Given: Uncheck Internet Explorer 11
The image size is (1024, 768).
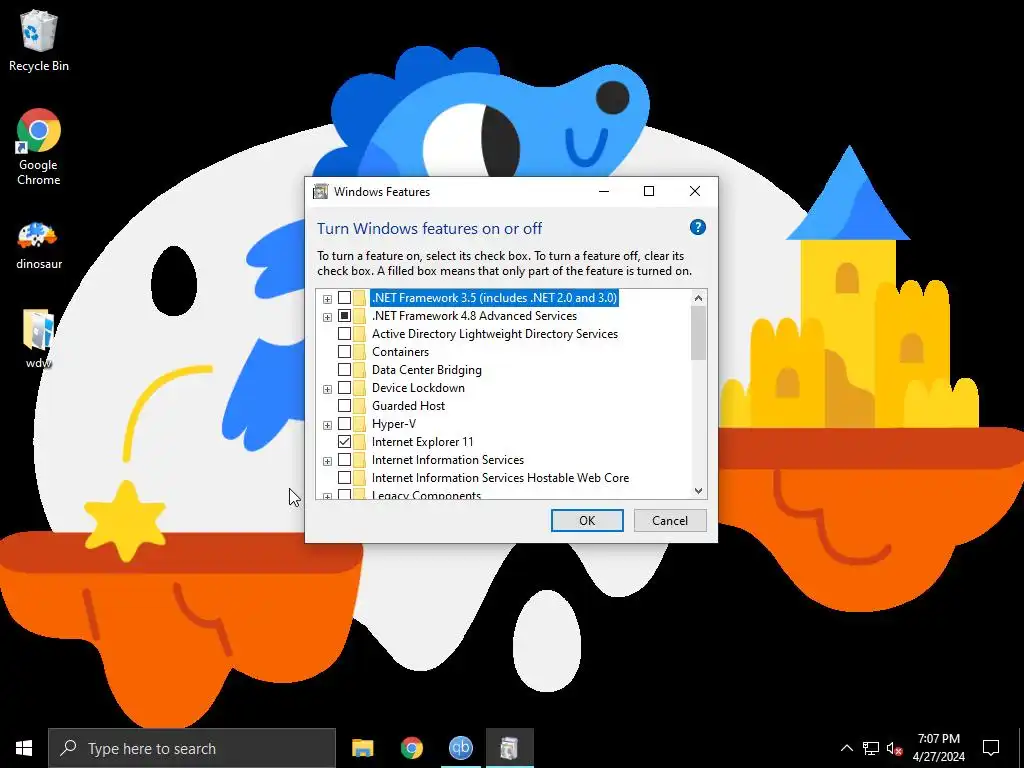Looking at the screenshot, I should [x=344, y=441].
